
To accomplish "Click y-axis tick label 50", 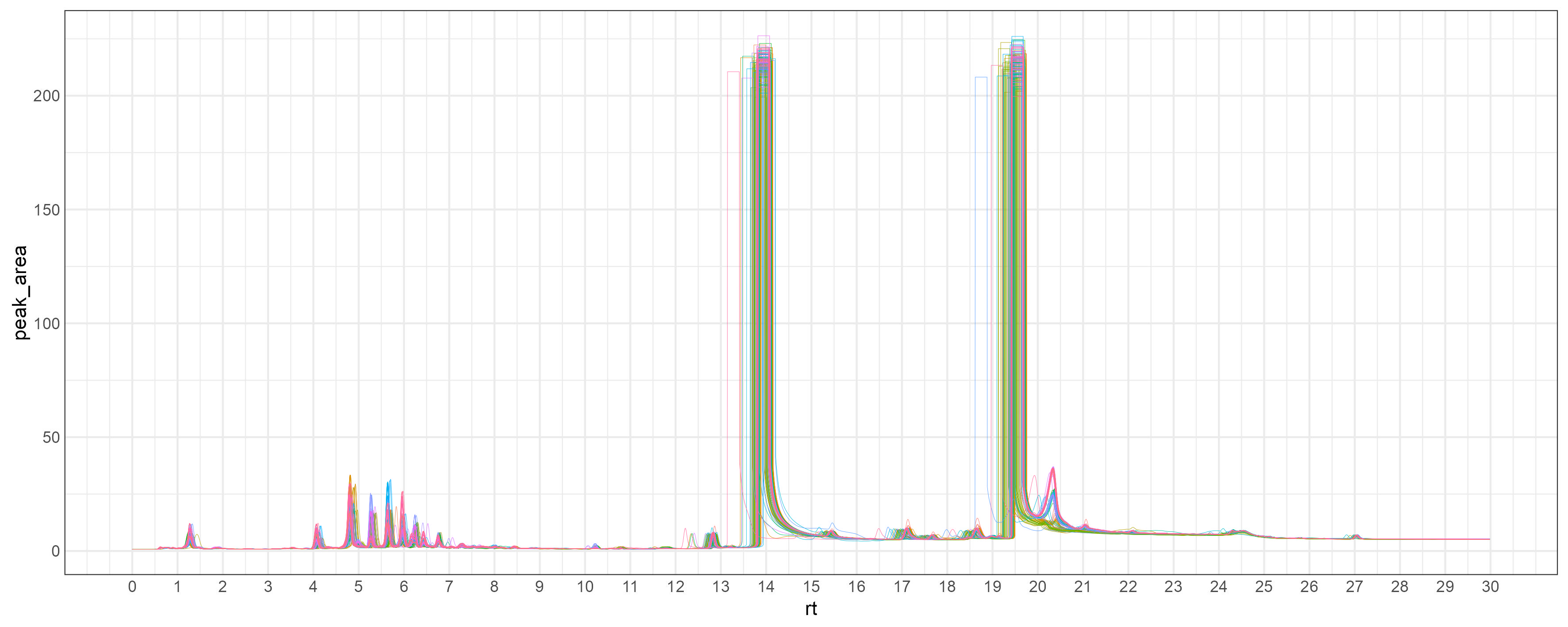I will pyautogui.click(x=51, y=438).
